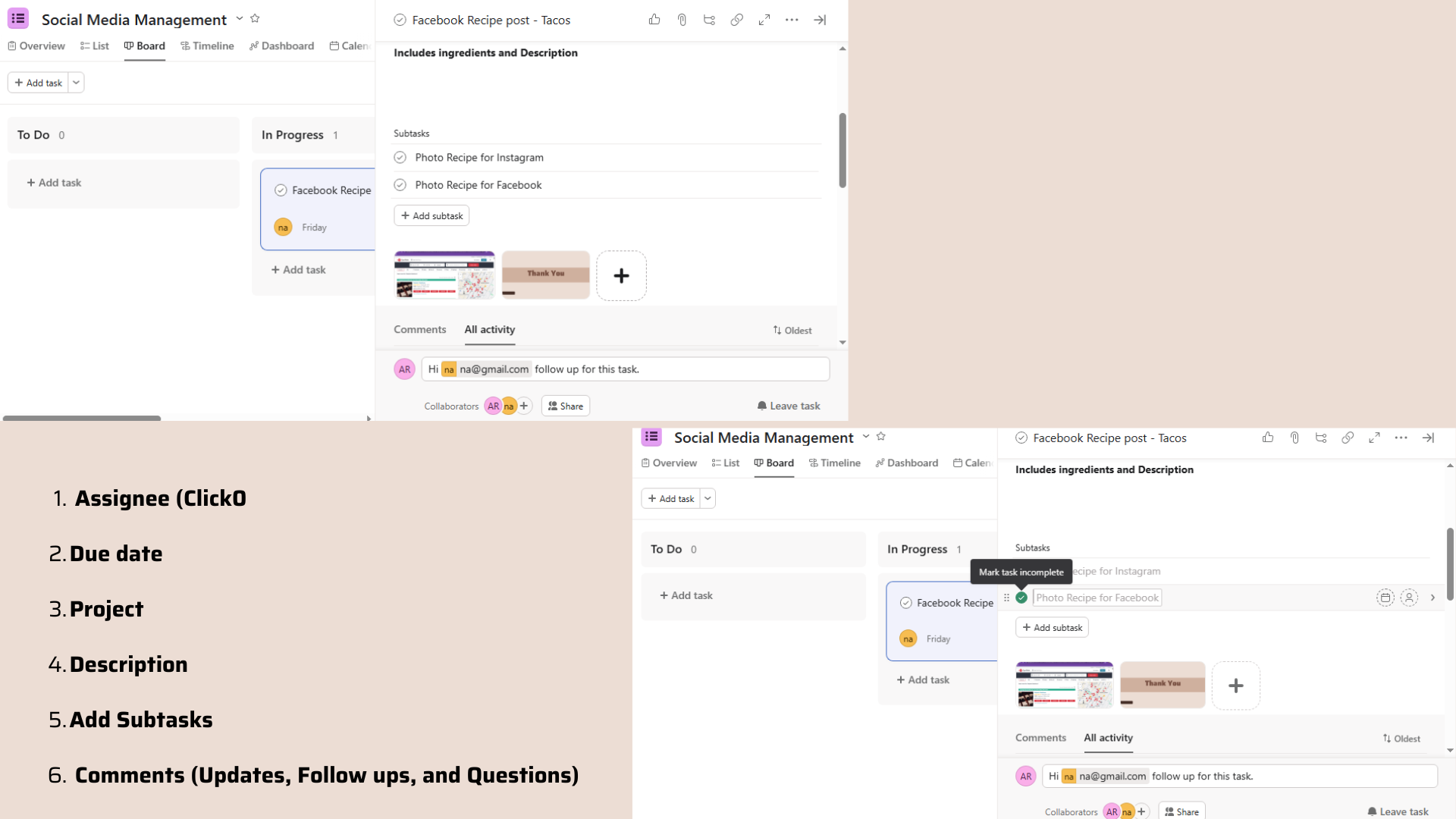The height and width of the screenshot is (819, 1456).
Task: Mark Photo Recipe for Instagram subtask complete
Action: pyautogui.click(x=400, y=158)
